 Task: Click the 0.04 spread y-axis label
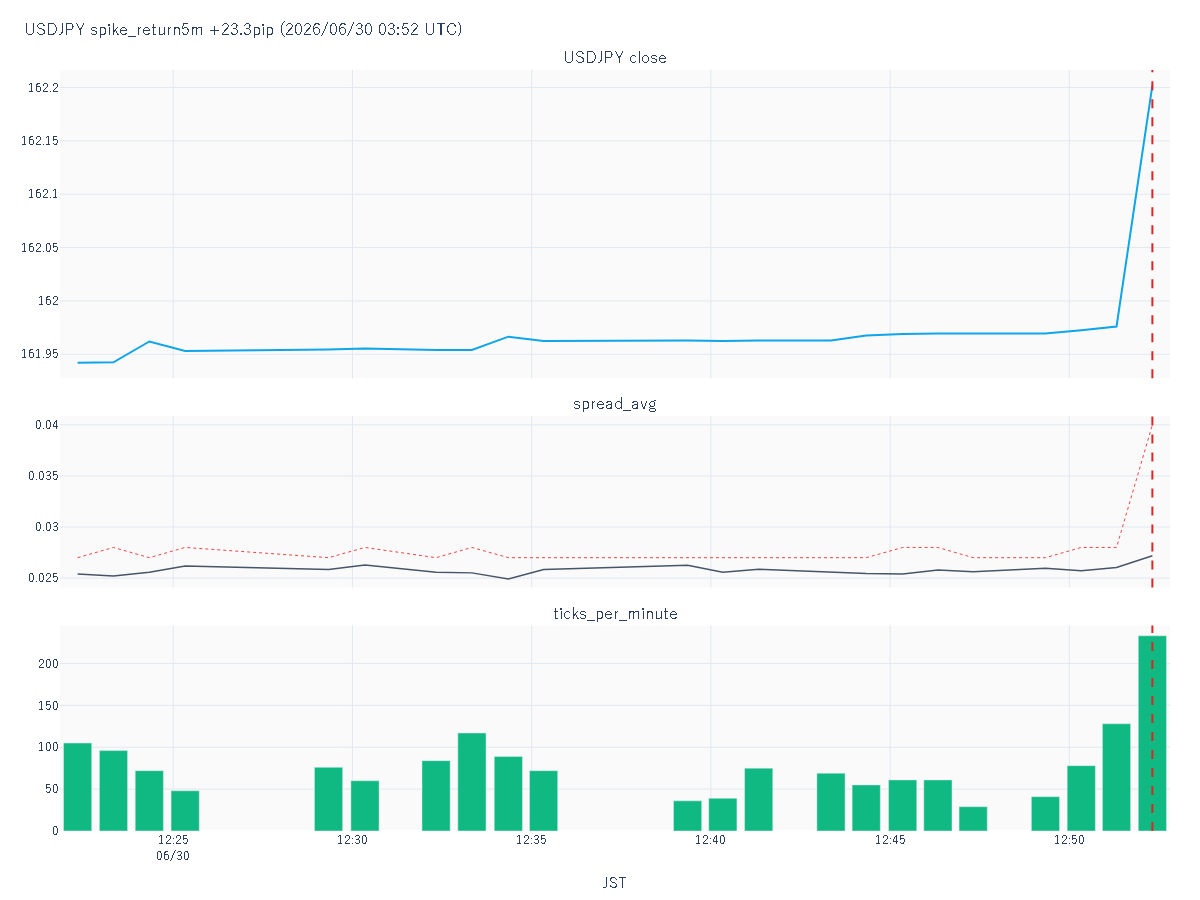click(46, 425)
